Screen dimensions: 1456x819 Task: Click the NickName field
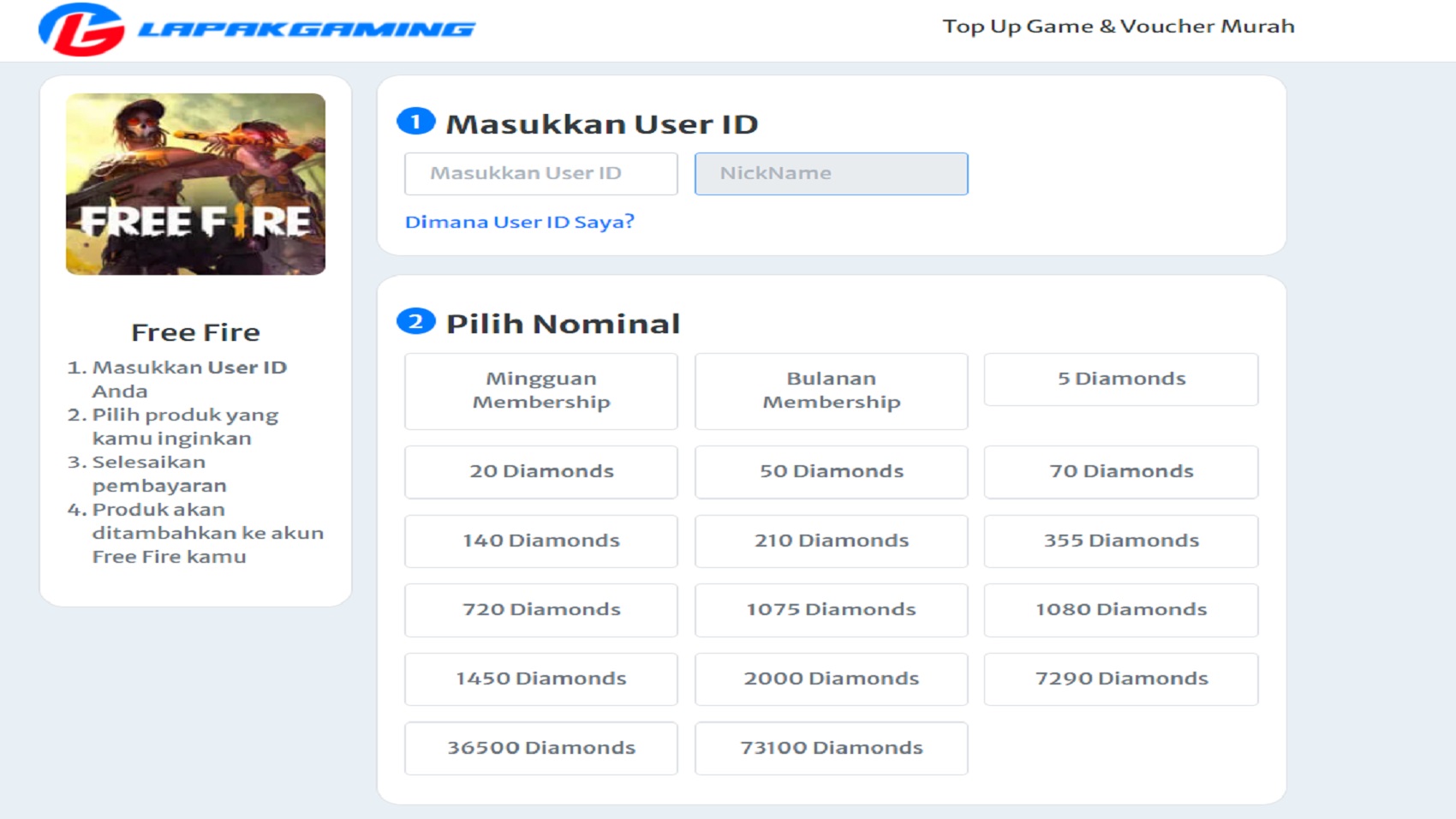pos(830,173)
